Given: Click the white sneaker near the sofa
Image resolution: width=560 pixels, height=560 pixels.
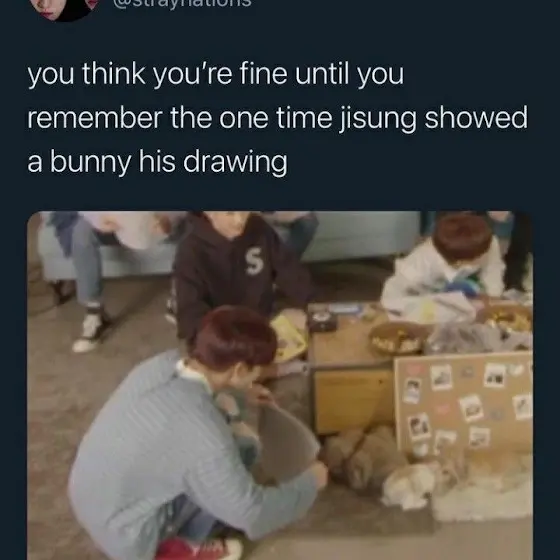Looking at the screenshot, I should point(87,332).
